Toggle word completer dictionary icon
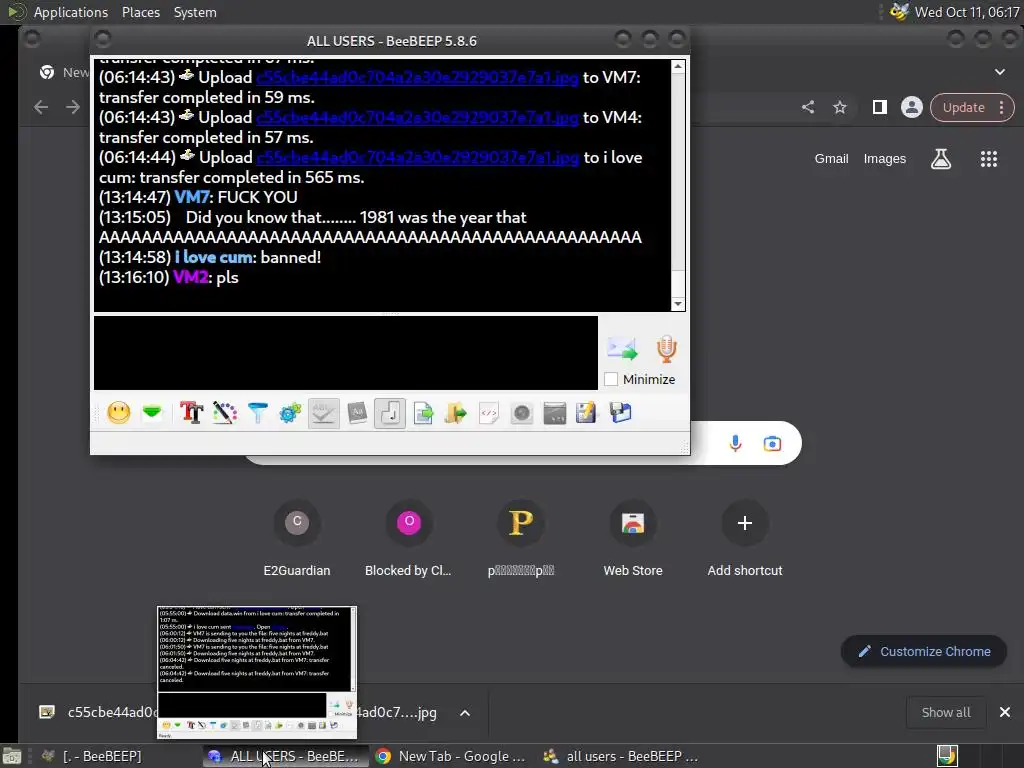 pos(357,413)
